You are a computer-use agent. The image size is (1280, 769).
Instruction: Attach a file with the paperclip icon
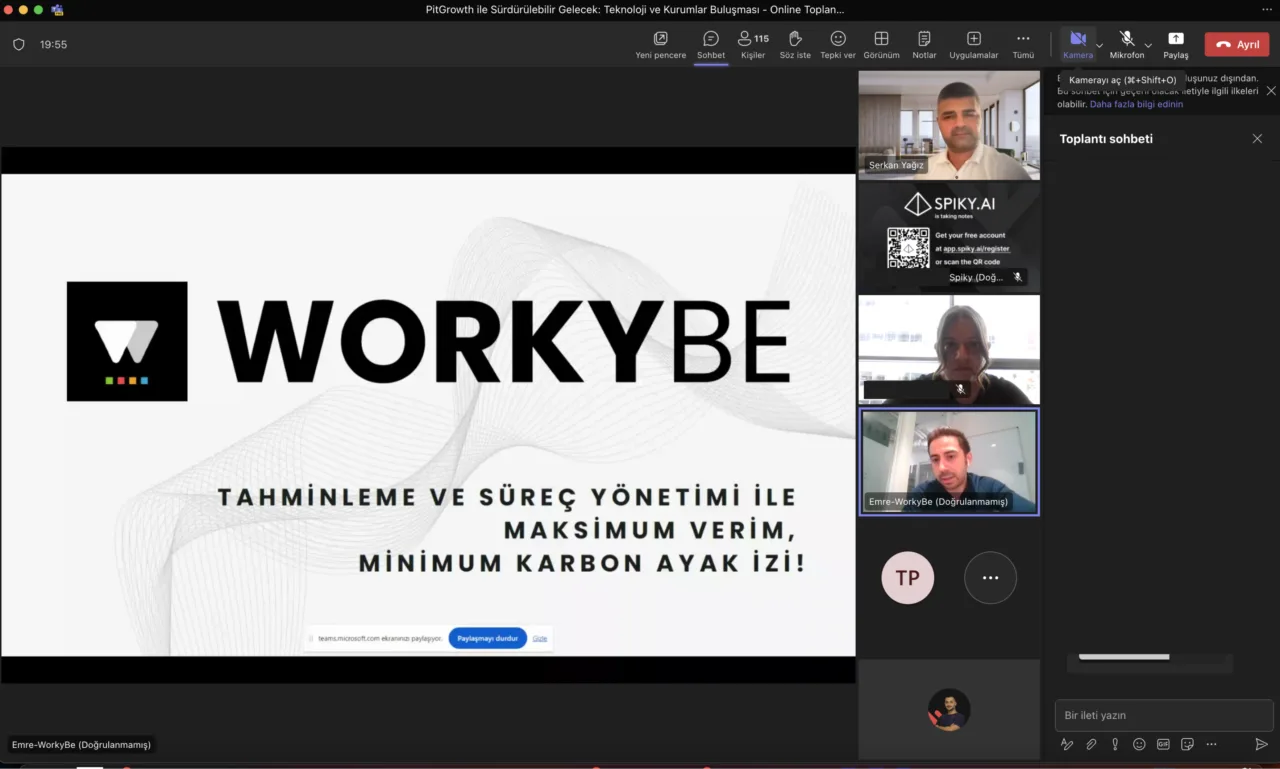[1091, 744]
